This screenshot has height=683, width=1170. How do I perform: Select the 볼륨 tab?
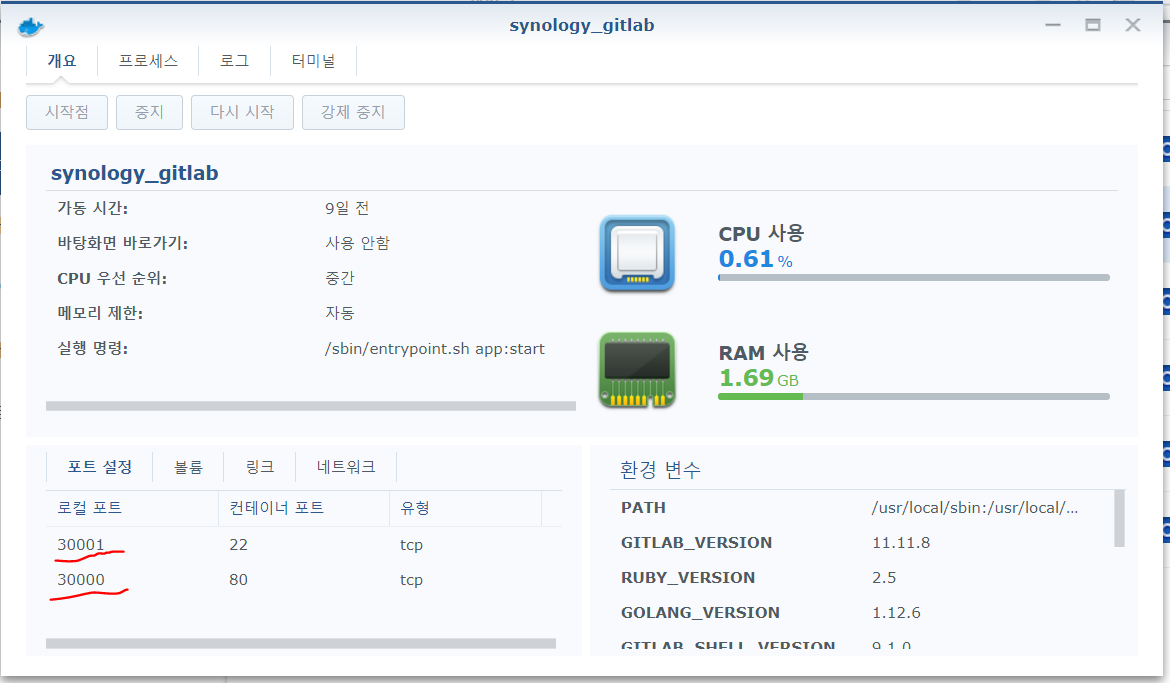click(188, 467)
